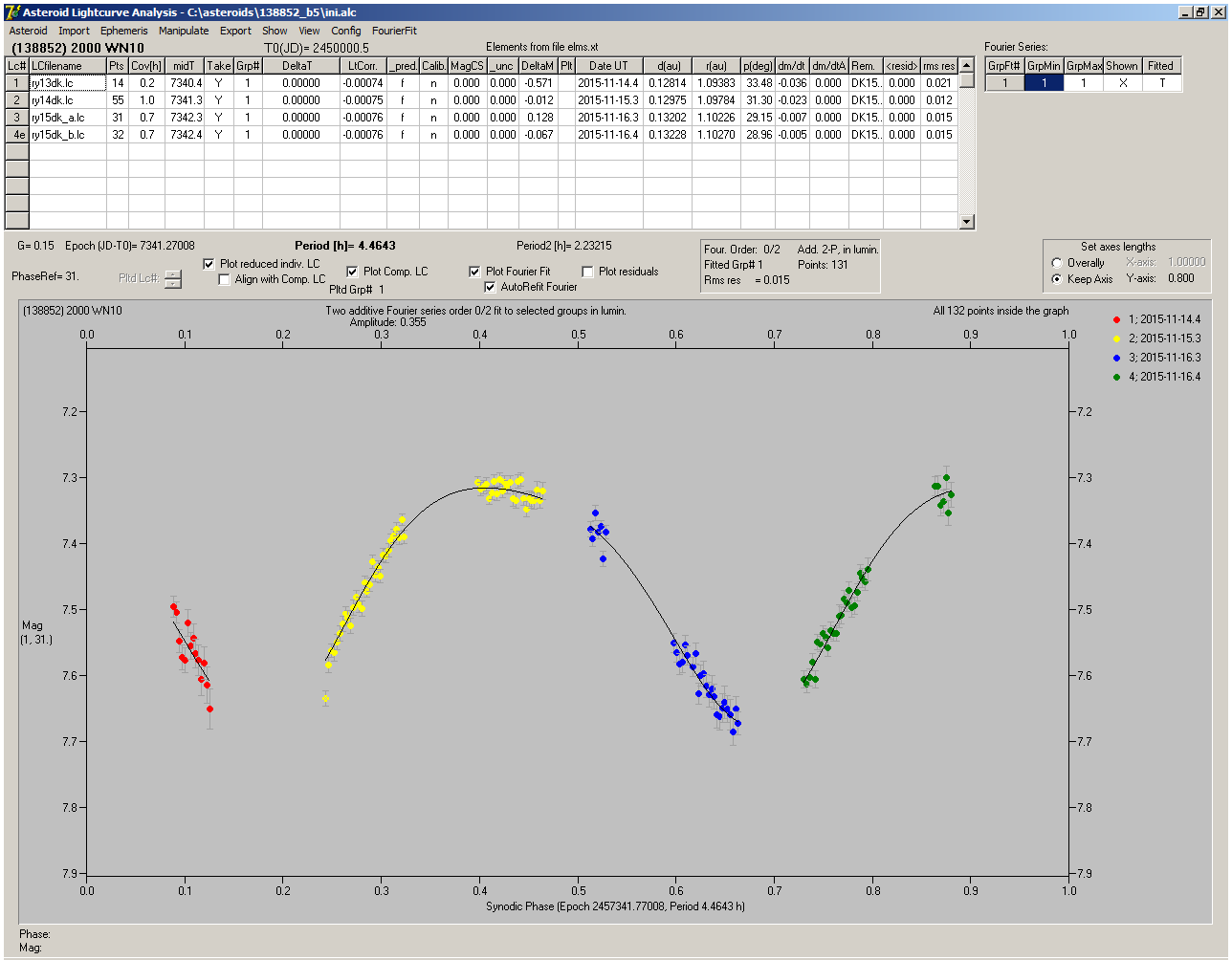Click the lightcurve table scrollbar down arrow
This screenshot has width=1232, height=960.
click(966, 222)
